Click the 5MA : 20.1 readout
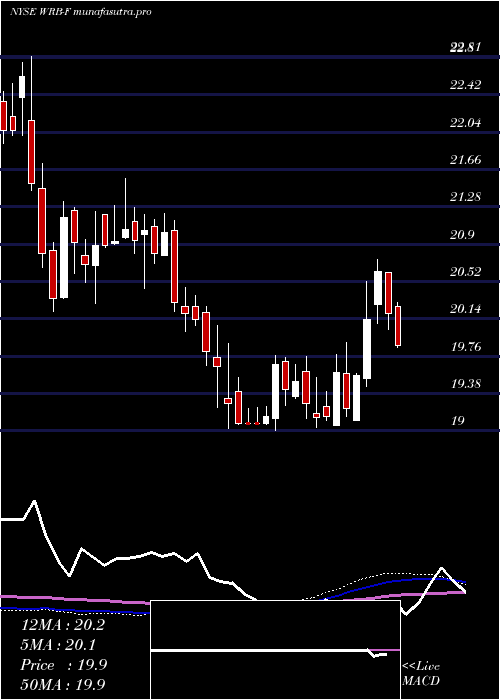 [58, 645]
